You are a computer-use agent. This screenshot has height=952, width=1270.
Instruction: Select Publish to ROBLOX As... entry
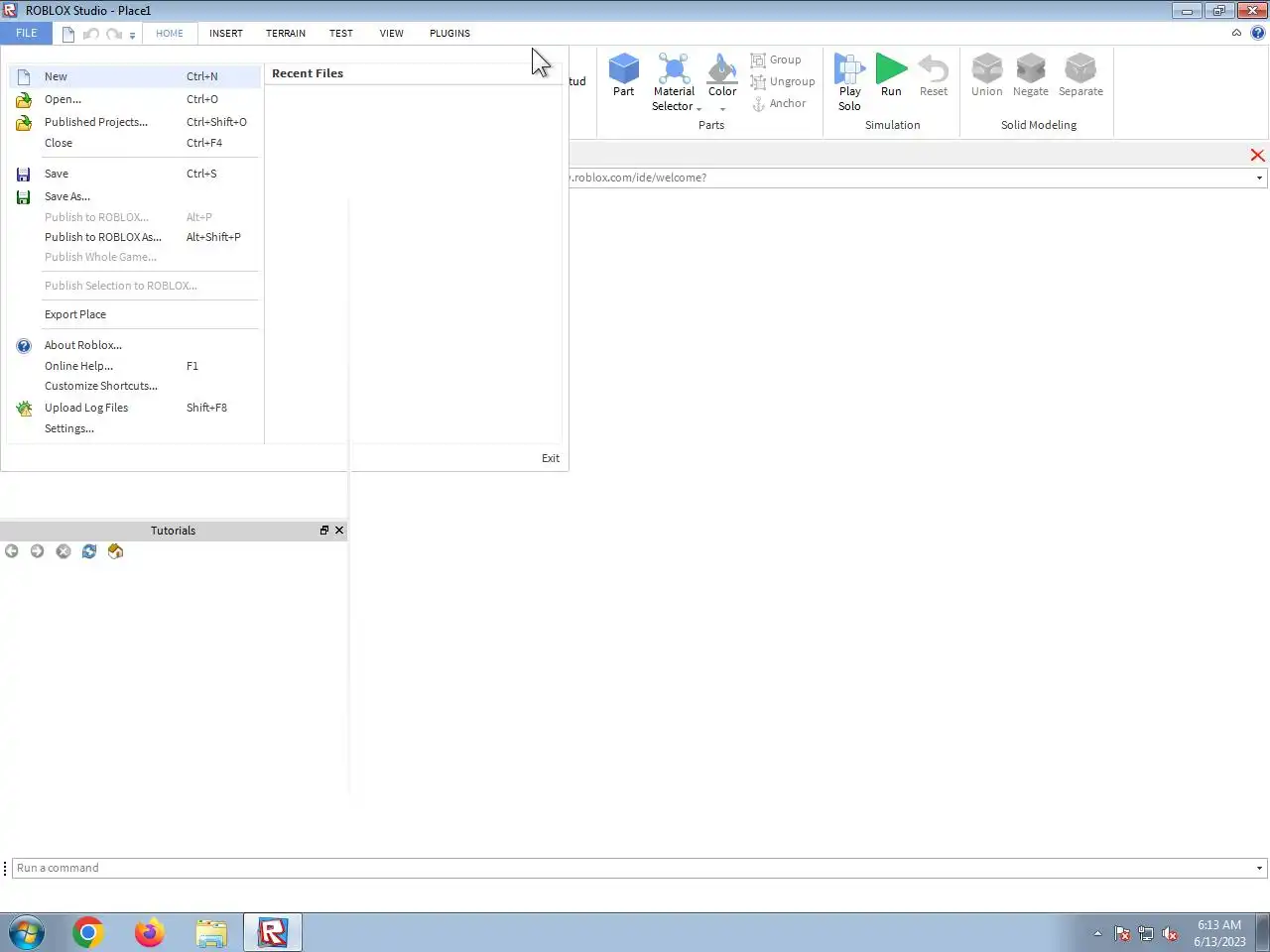[x=134, y=237]
